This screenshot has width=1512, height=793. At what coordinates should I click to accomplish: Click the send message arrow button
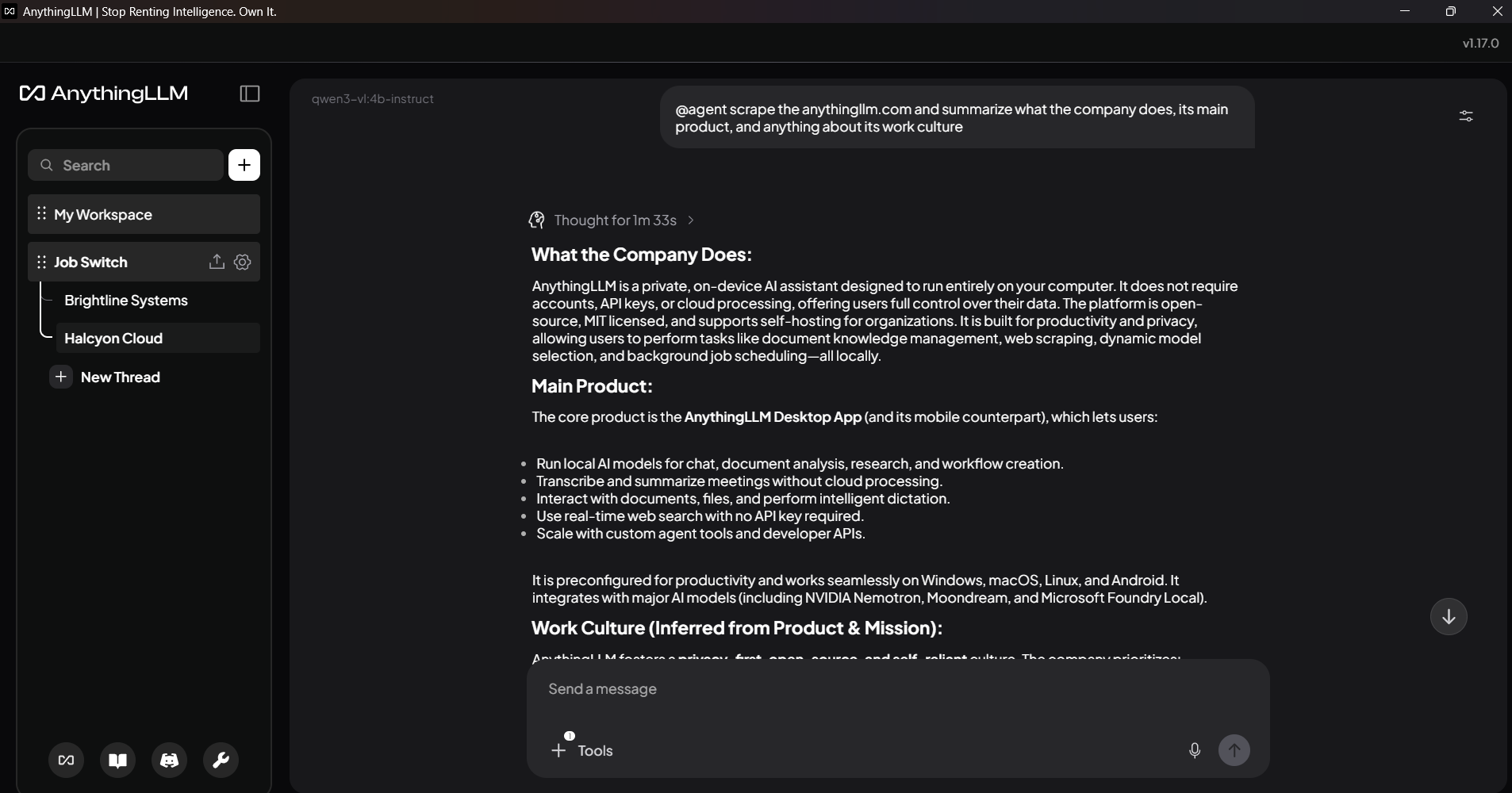[x=1234, y=750]
